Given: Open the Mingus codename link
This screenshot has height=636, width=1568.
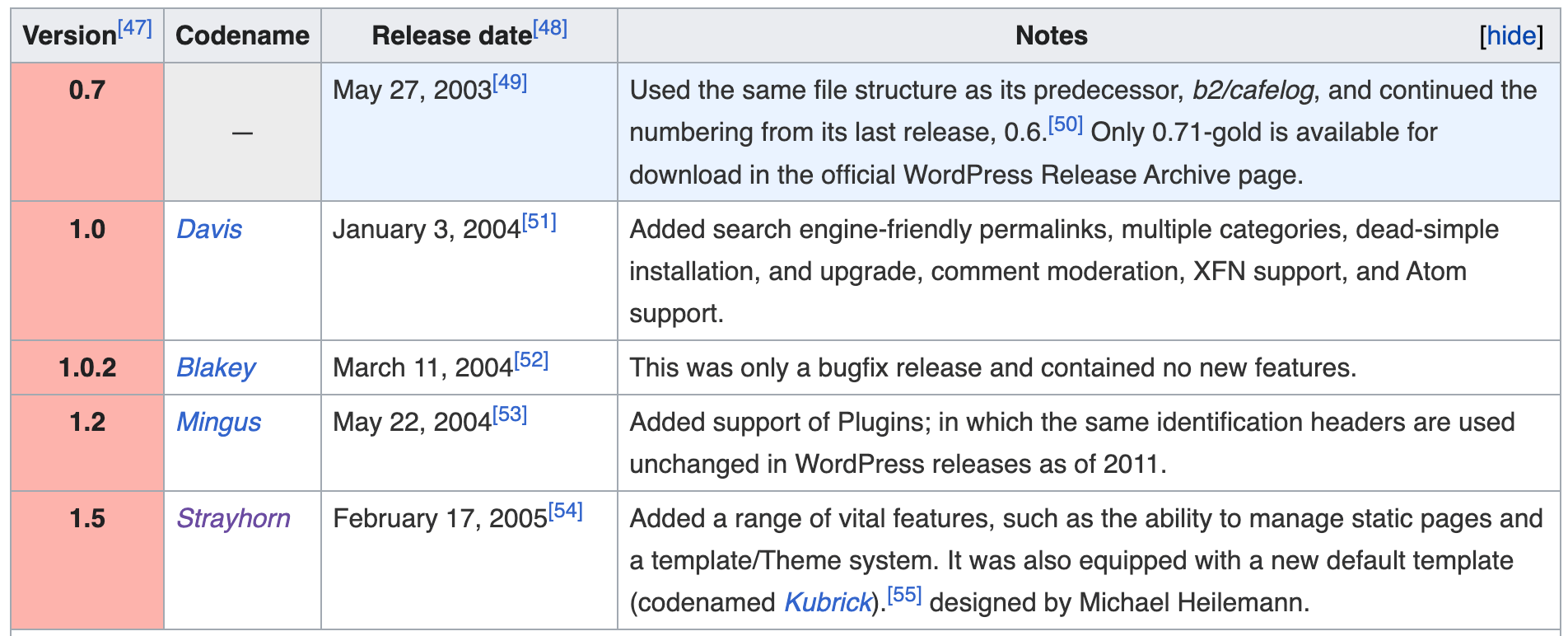Looking at the screenshot, I should pyautogui.click(x=218, y=422).
